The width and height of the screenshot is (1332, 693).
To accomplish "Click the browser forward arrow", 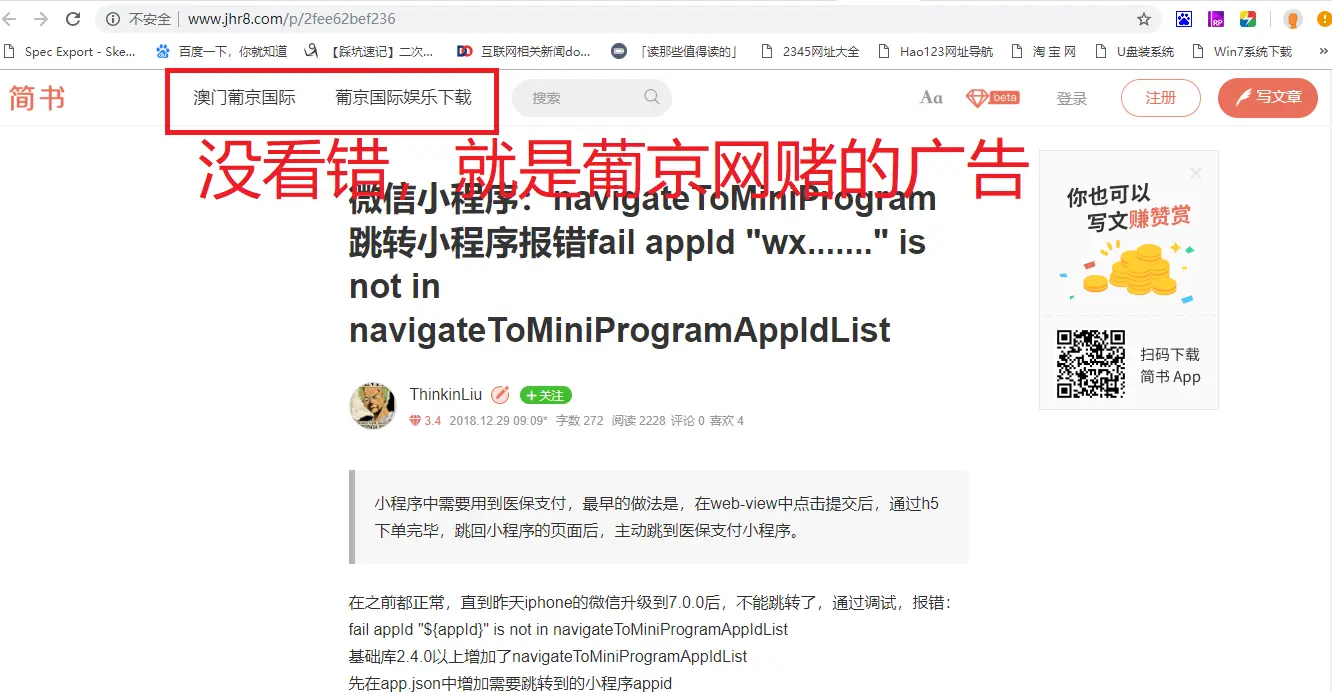I will coord(41,18).
